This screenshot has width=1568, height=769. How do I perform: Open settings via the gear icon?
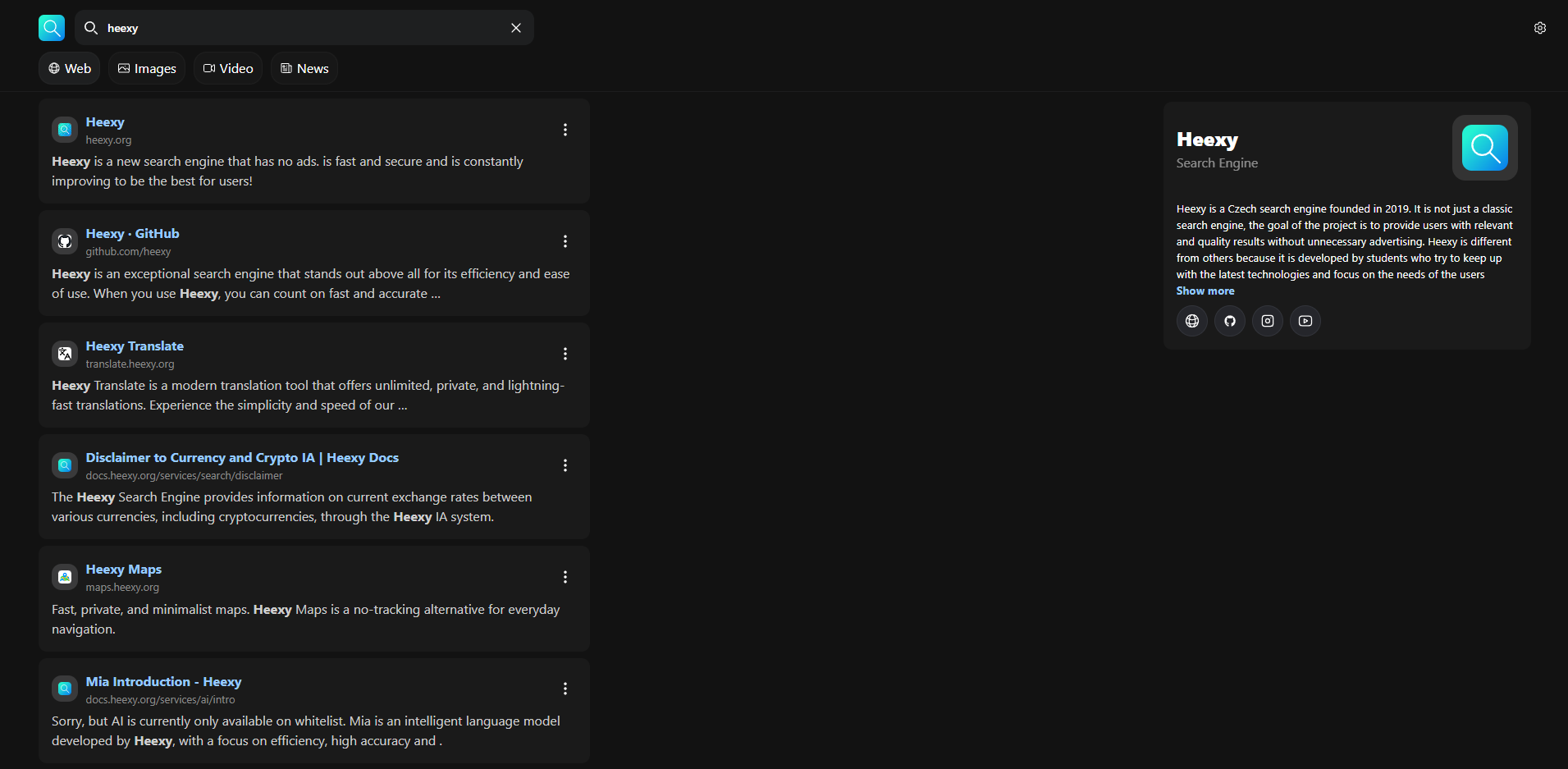click(1540, 28)
